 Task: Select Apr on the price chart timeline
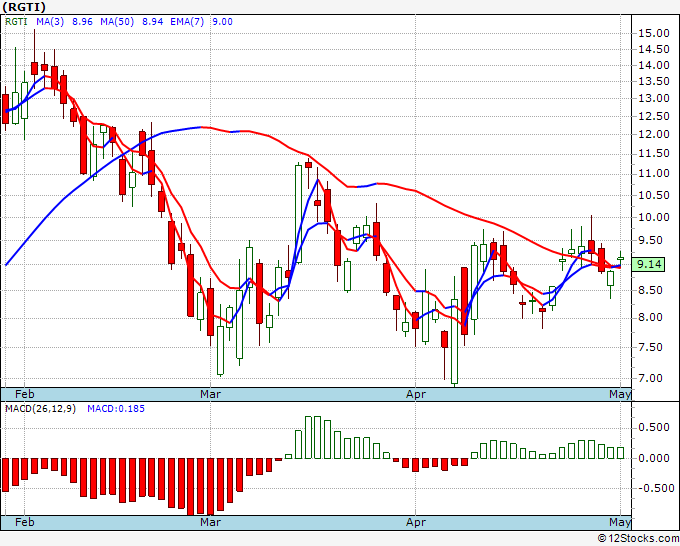416,394
